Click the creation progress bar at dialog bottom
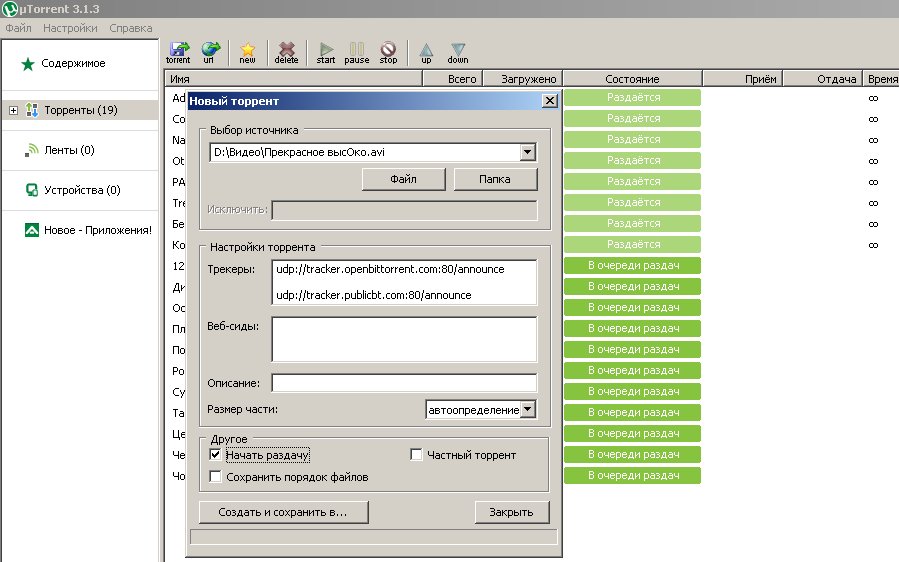Viewport: 899px width, 562px height. coord(373,537)
